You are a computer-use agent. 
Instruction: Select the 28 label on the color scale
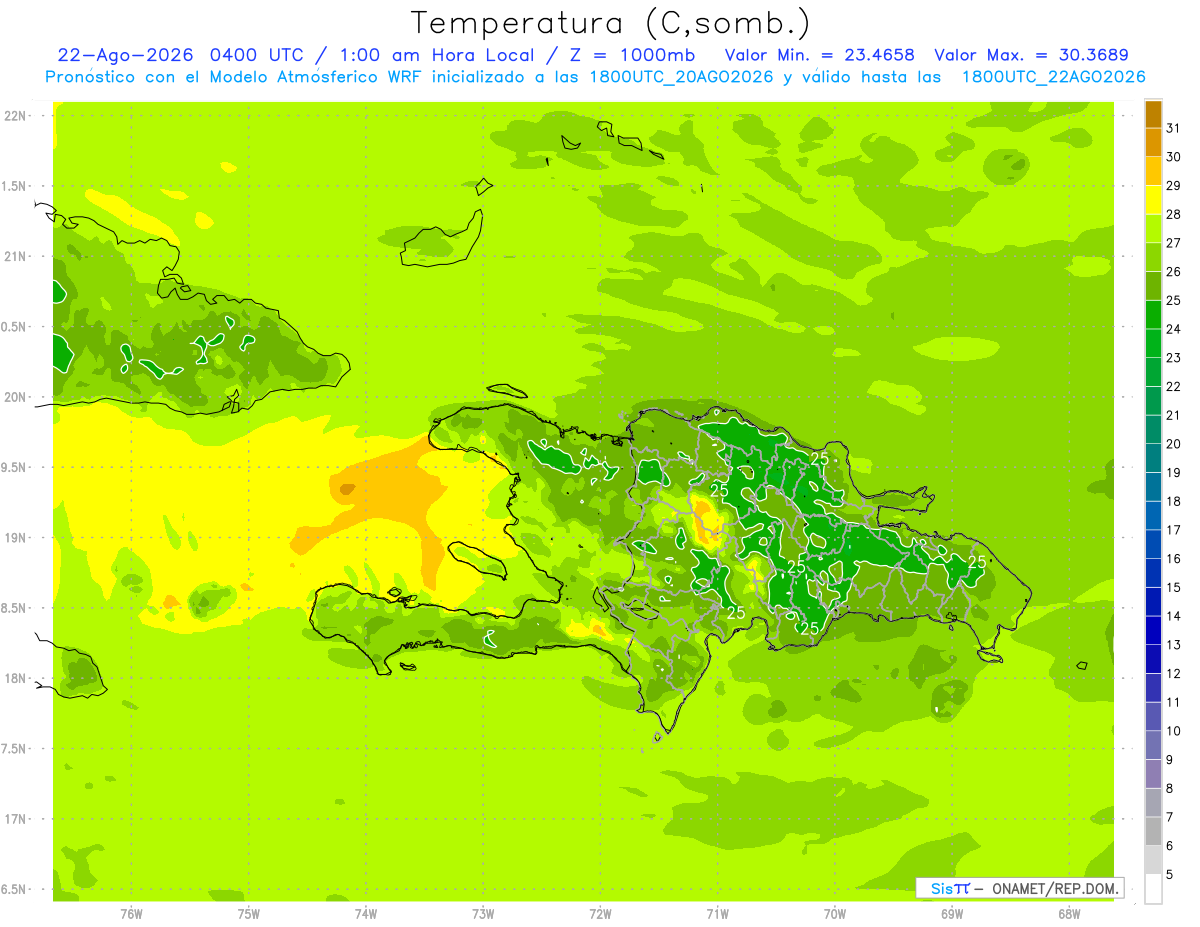(1173, 214)
